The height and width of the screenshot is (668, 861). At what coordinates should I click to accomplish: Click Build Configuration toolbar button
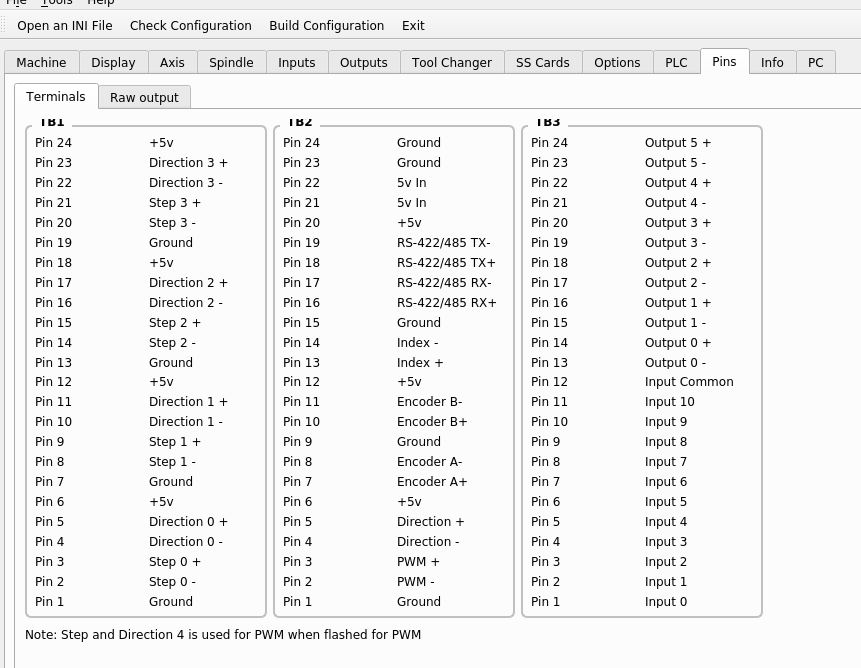(x=326, y=26)
